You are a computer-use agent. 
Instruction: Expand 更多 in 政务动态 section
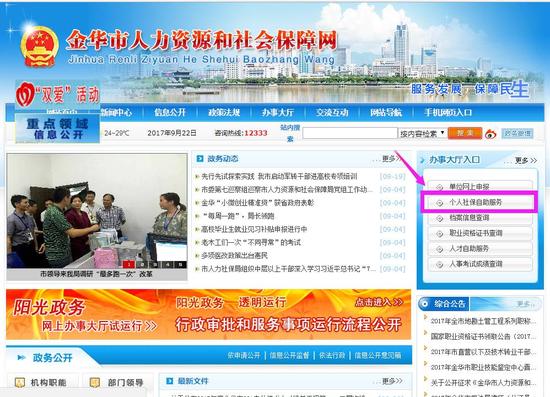click(x=391, y=159)
